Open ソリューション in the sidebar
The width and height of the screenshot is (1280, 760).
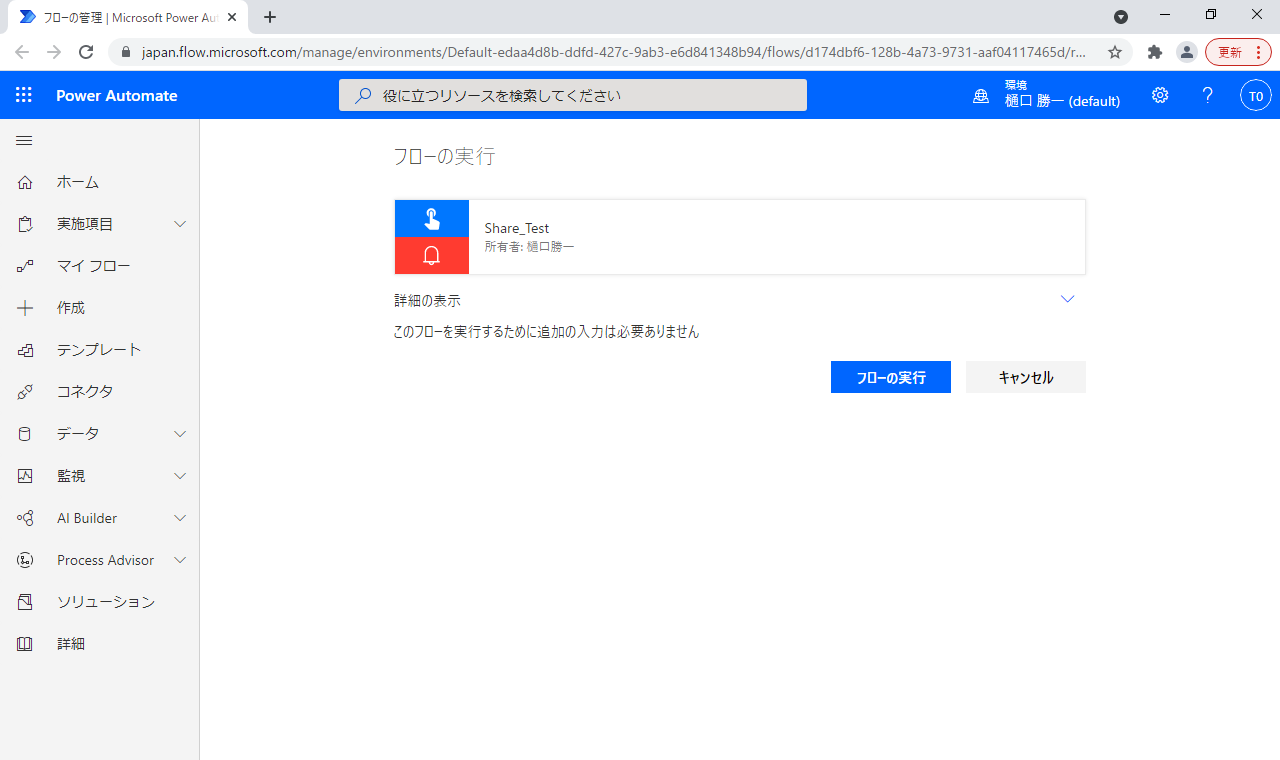(106, 602)
